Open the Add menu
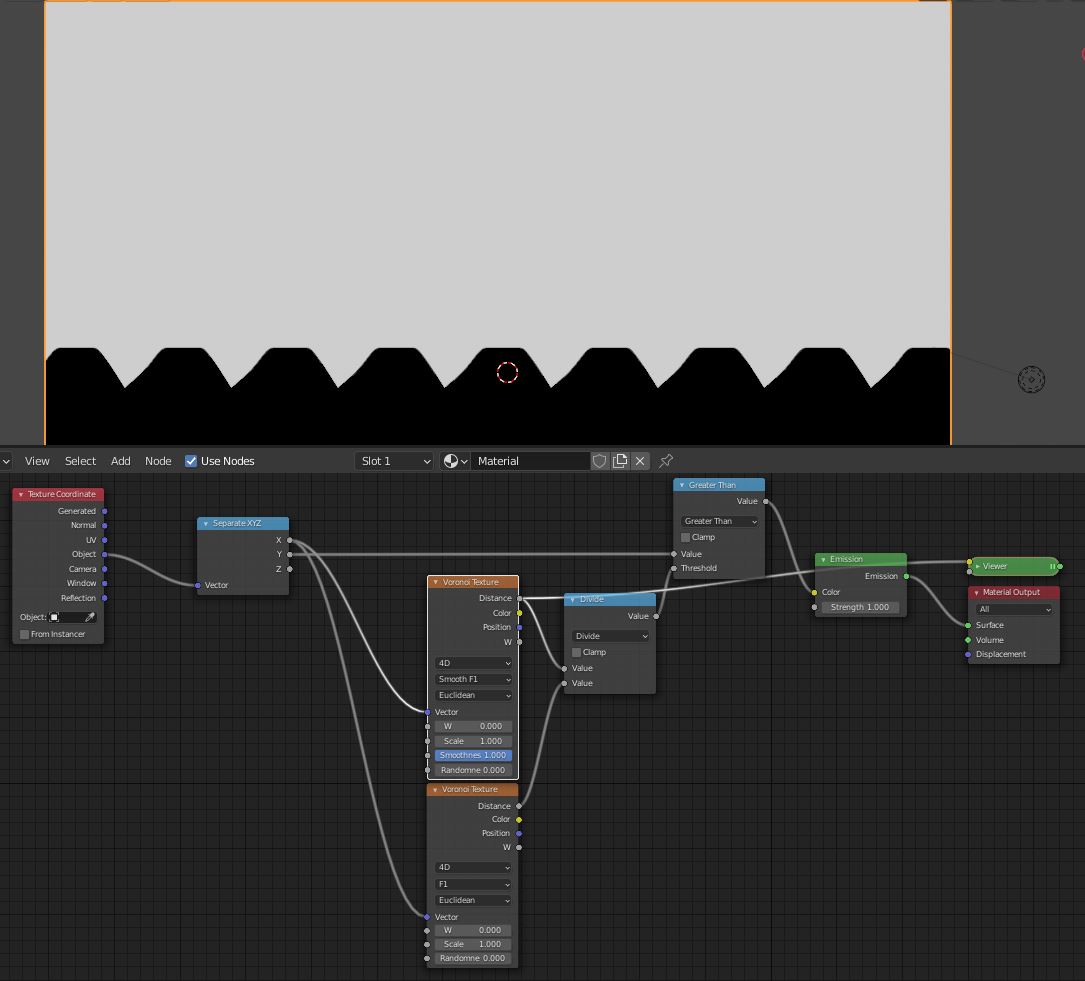The width and height of the screenshot is (1085, 981). 120,461
